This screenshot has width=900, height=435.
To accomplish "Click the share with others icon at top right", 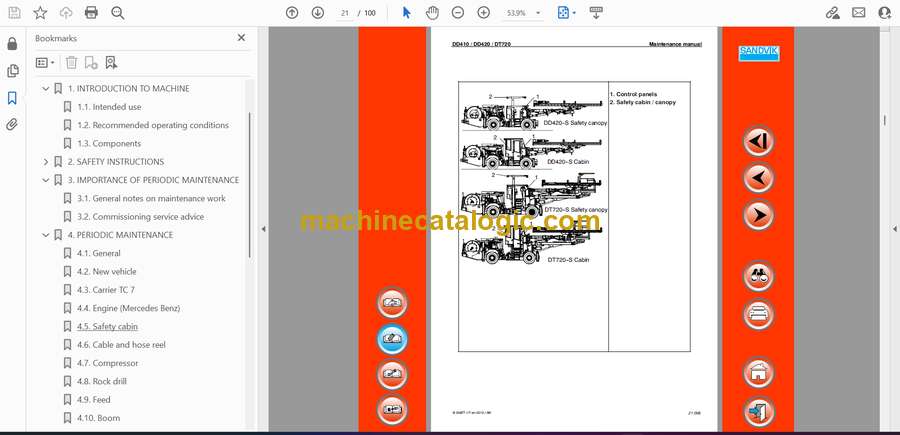I will [x=885, y=13].
